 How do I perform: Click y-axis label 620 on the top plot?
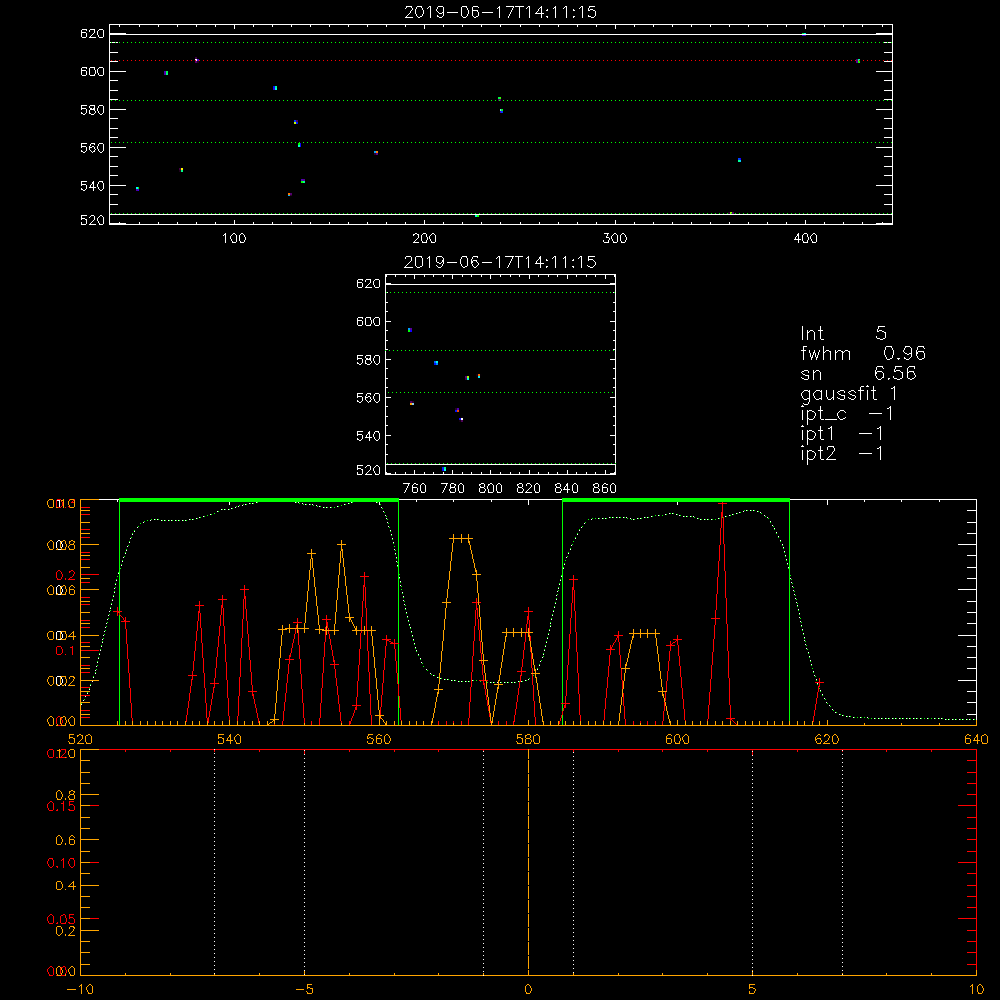pyautogui.click(x=92, y=33)
